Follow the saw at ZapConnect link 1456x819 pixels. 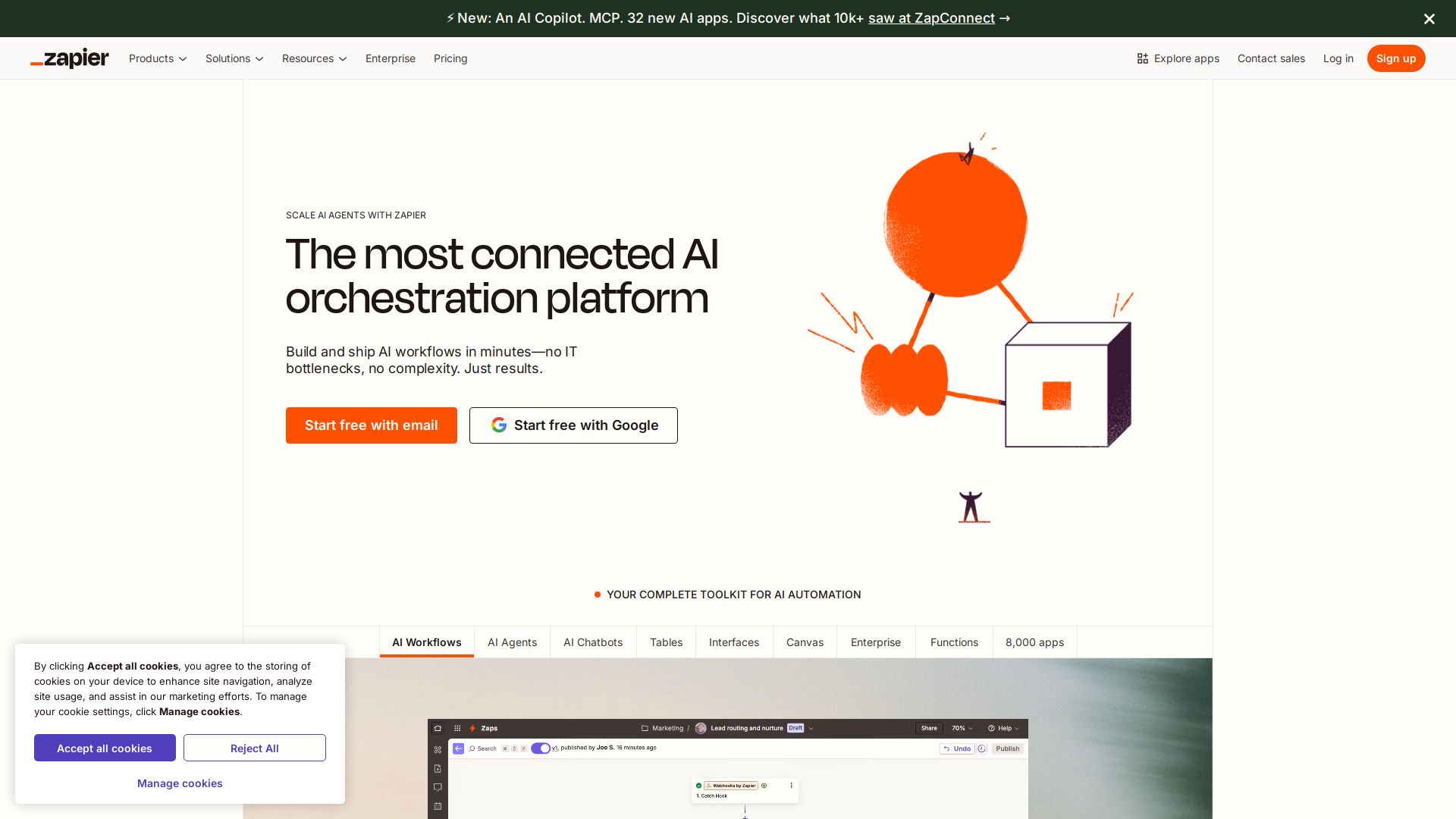(x=932, y=18)
